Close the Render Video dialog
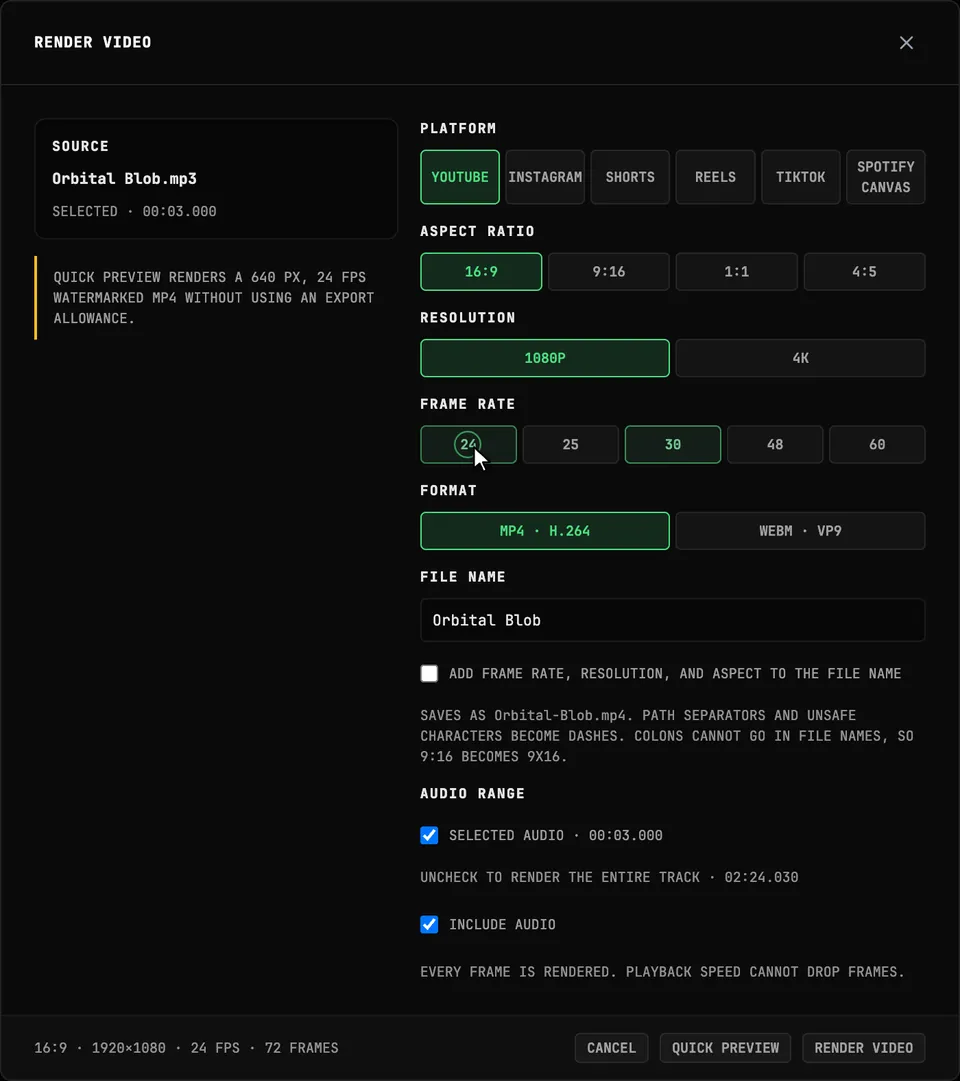The height and width of the screenshot is (1081, 960). tap(906, 43)
